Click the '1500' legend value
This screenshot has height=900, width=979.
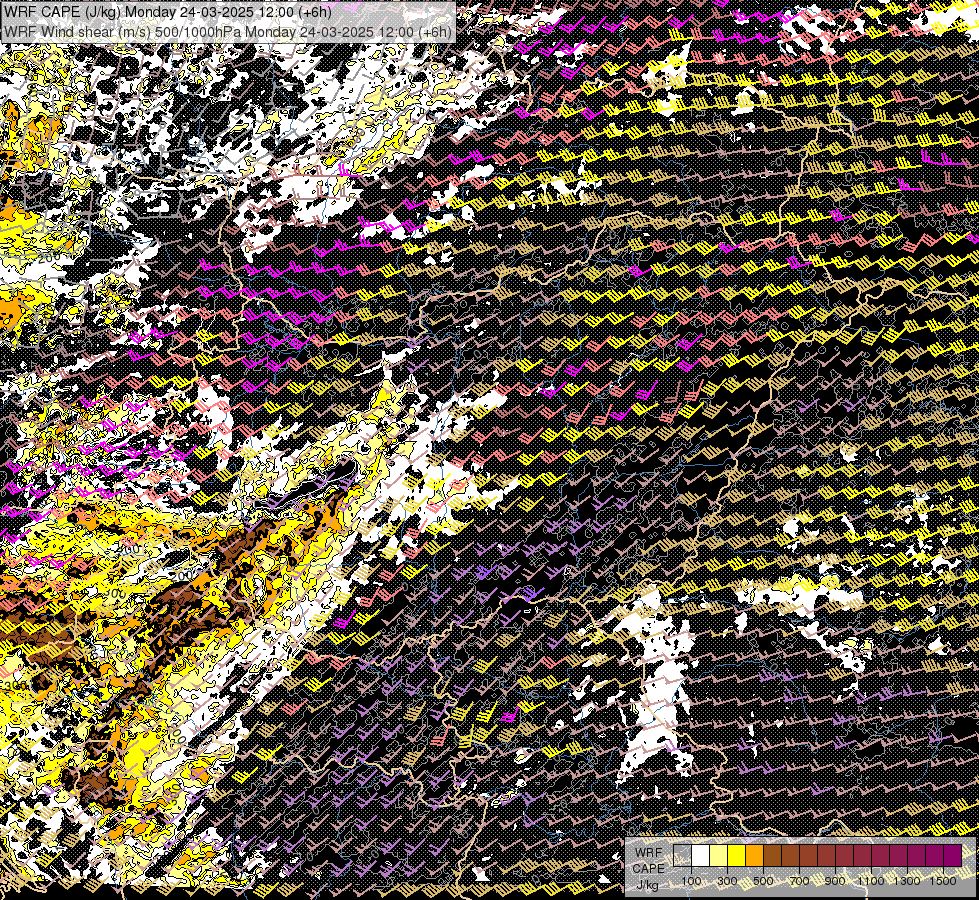pos(943,881)
